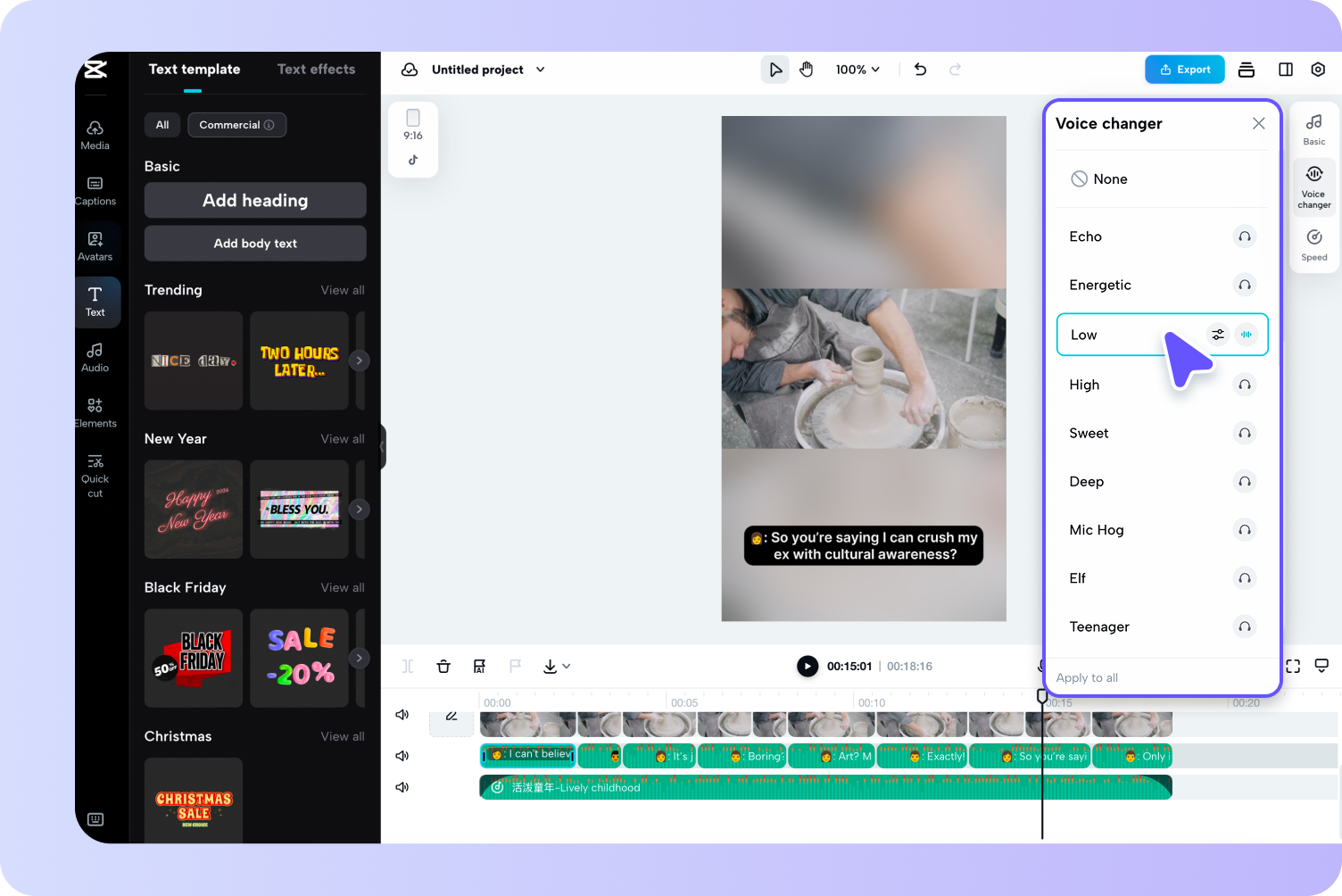Image resolution: width=1342 pixels, height=896 pixels.
Task: Click Add heading button
Action: [255, 200]
